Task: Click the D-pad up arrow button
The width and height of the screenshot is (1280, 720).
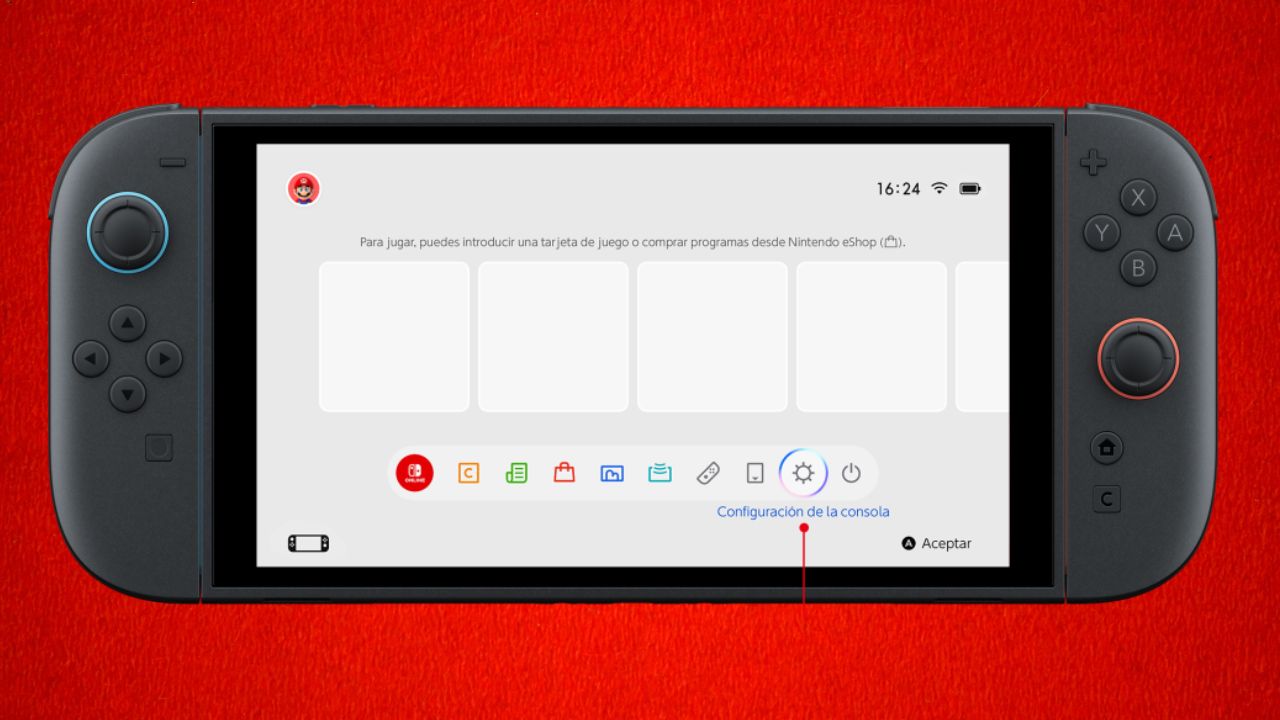Action: click(x=127, y=323)
